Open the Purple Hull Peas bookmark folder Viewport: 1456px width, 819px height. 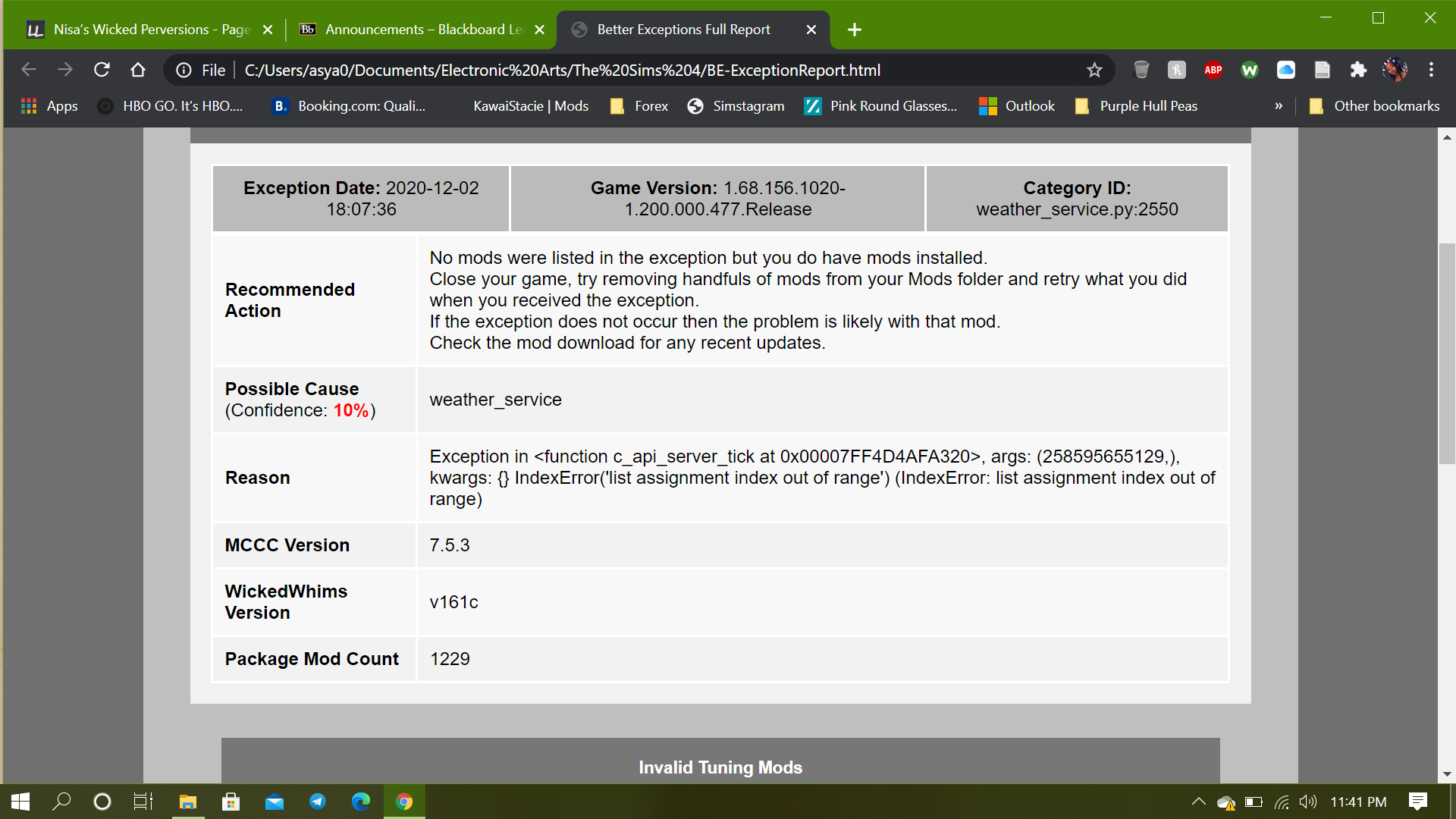coord(1136,106)
